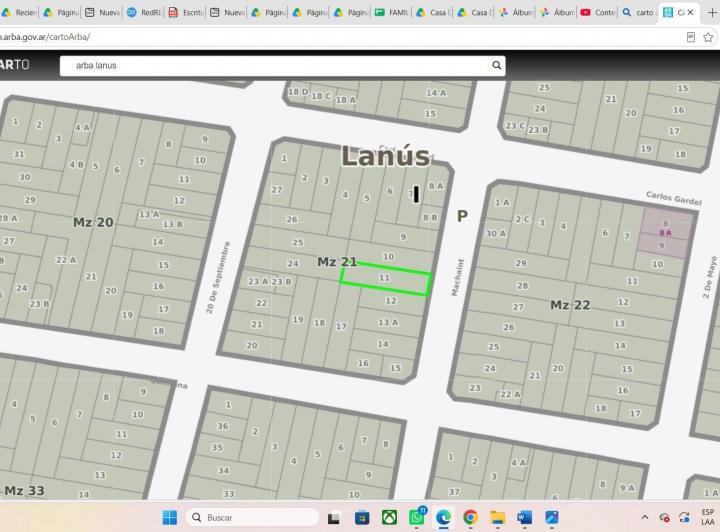
Task: Click the 'P' section letter on Machaint
Action: (462, 216)
